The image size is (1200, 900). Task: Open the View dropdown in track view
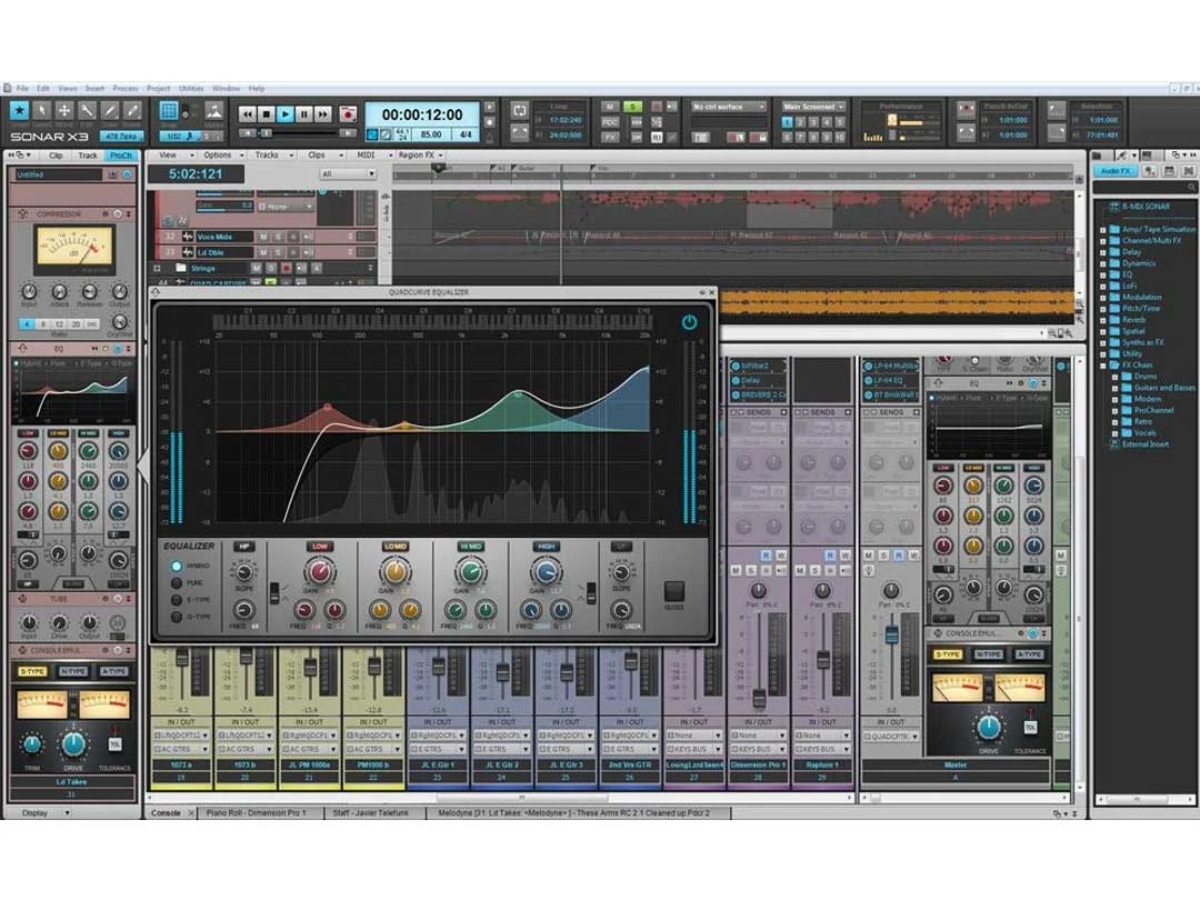point(171,156)
